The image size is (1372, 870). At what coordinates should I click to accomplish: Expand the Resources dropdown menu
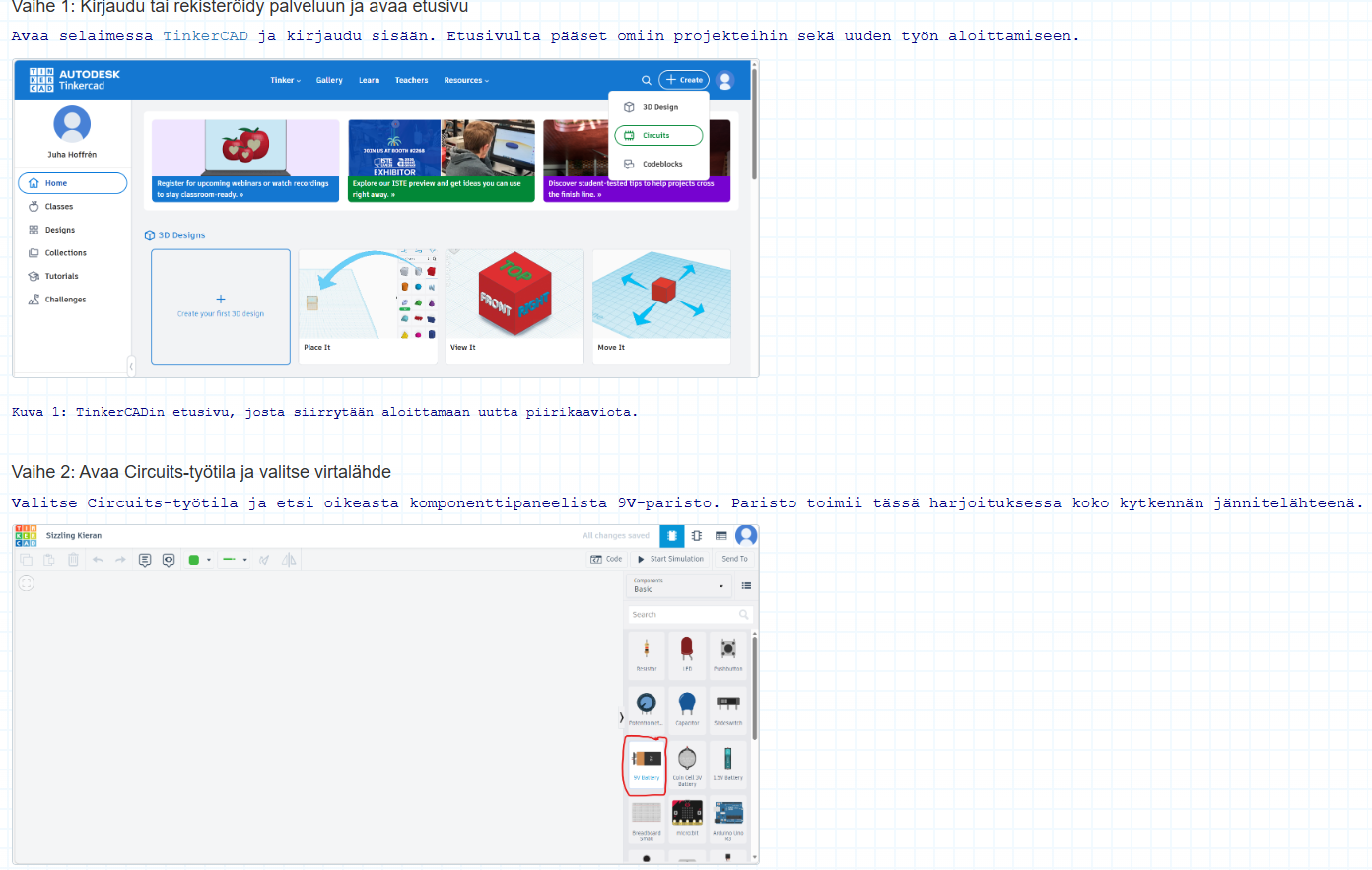coord(466,80)
